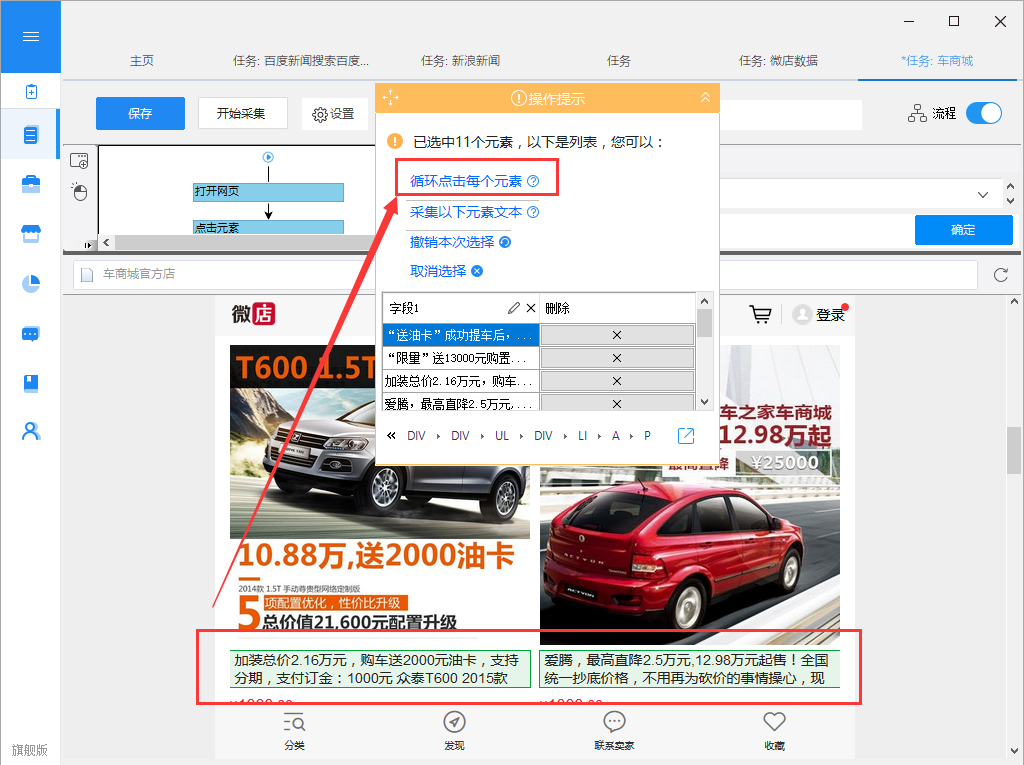Open the pie chart statistics icon

coord(31,284)
